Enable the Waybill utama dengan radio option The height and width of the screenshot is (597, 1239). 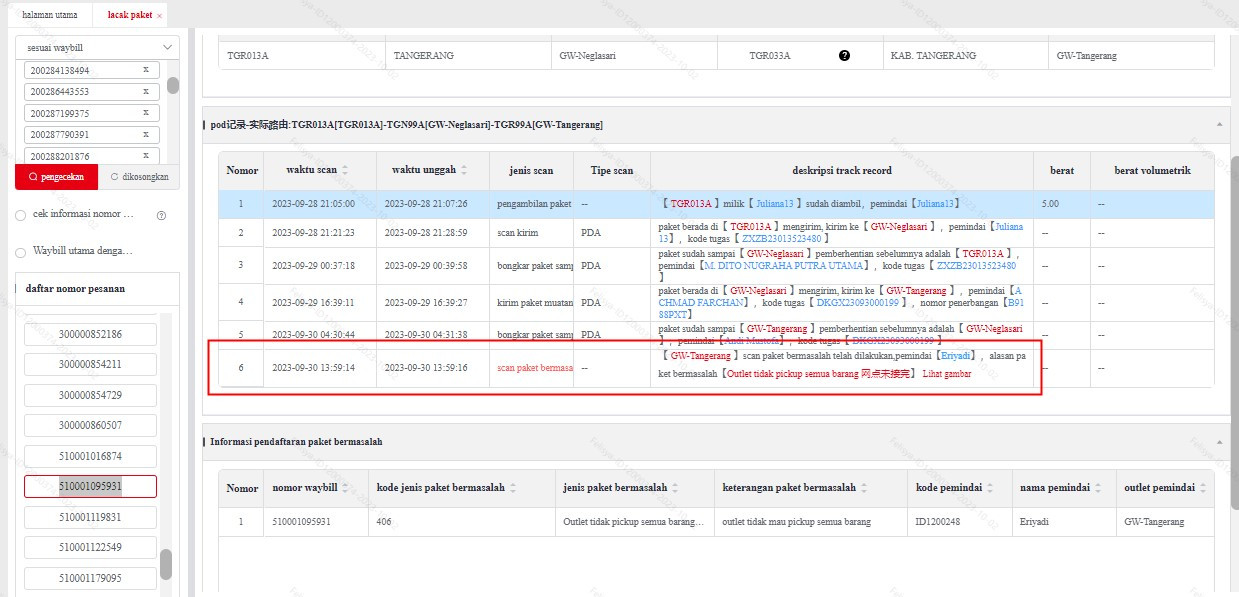[21, 252]
